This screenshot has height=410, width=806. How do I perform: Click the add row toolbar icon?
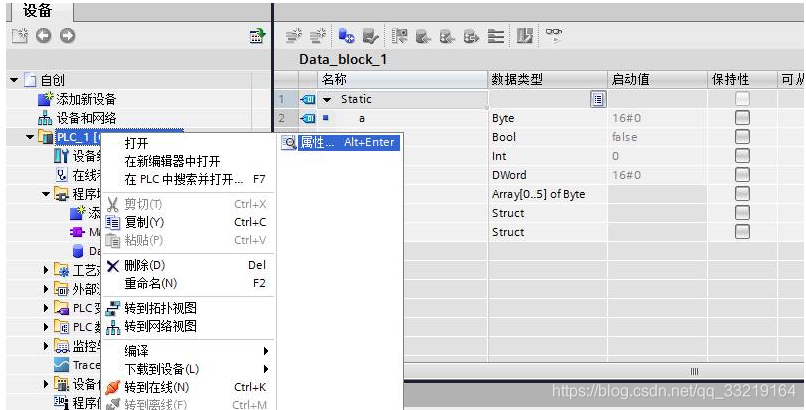pos(318,36)
